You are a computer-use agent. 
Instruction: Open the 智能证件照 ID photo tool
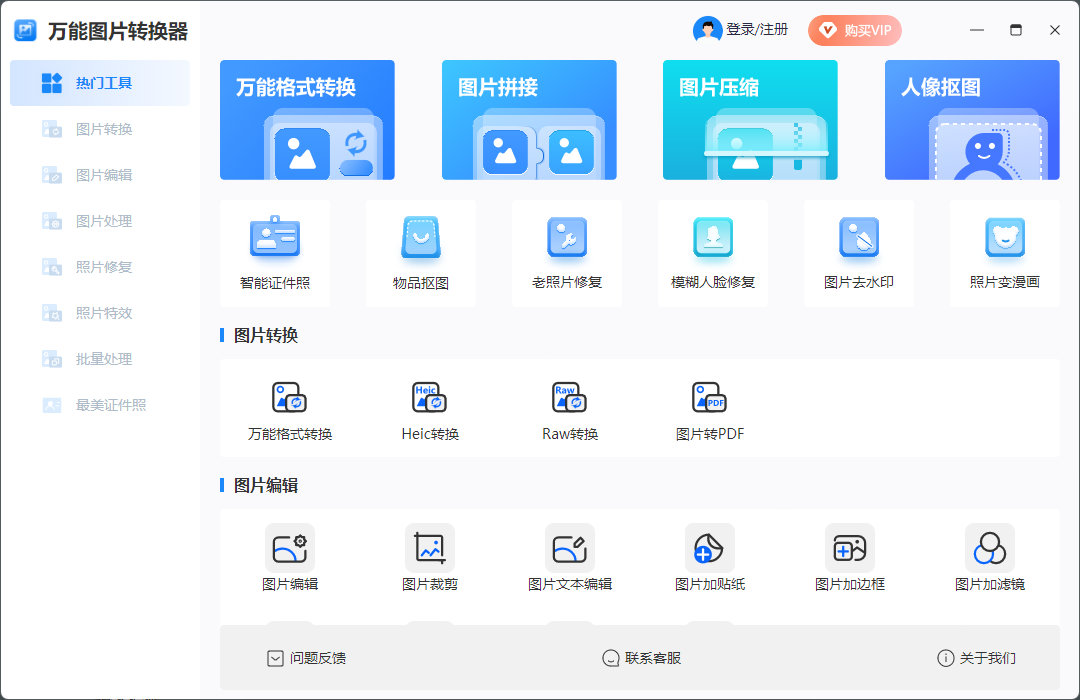275,238
